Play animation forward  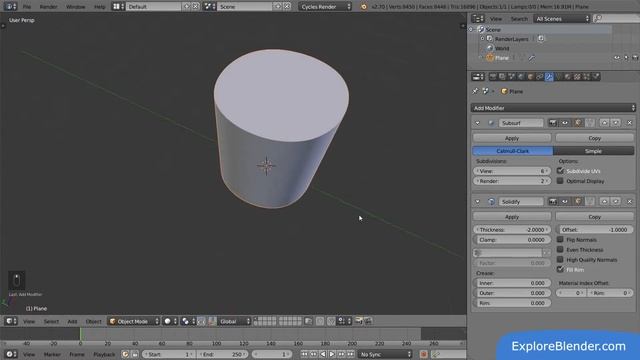tap(332, 354)
